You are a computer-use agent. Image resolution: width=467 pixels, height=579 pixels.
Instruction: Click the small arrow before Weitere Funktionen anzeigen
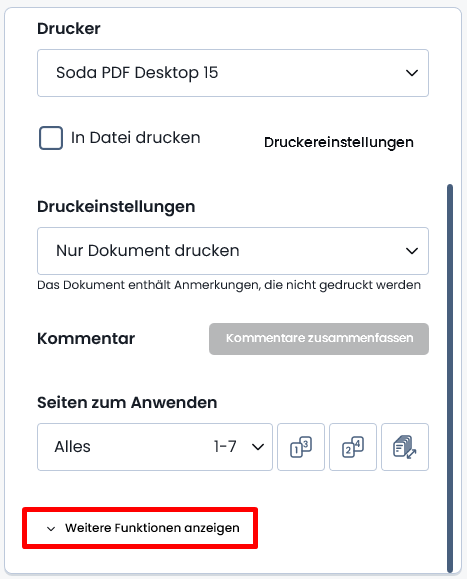[51, 528]
